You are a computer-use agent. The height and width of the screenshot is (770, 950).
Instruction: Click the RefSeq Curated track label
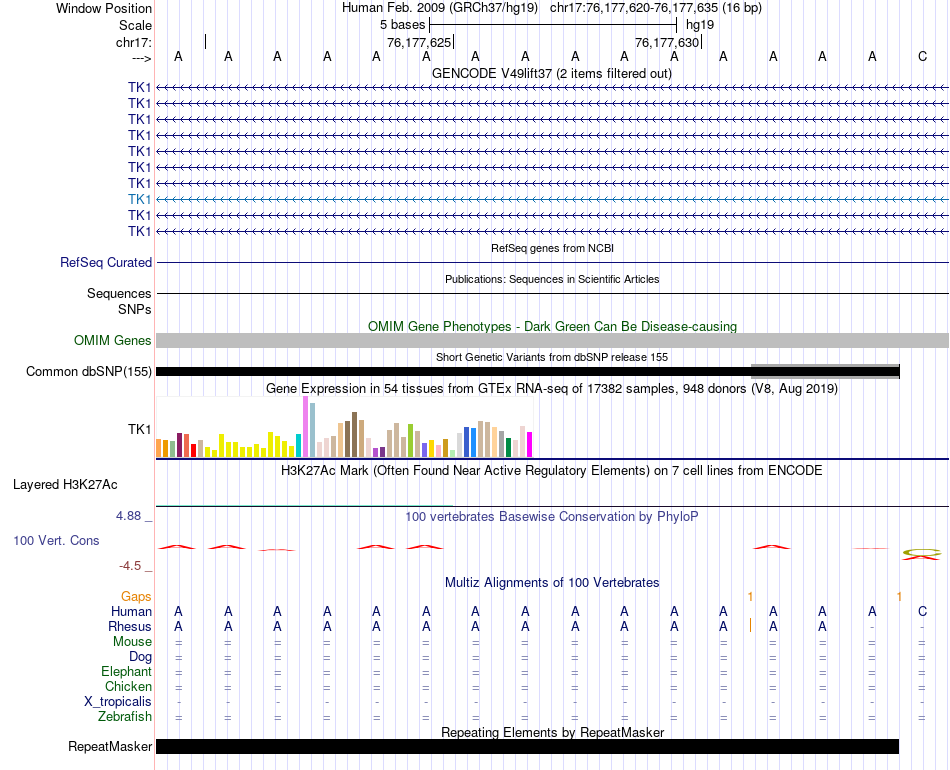(x=106, y=262)
